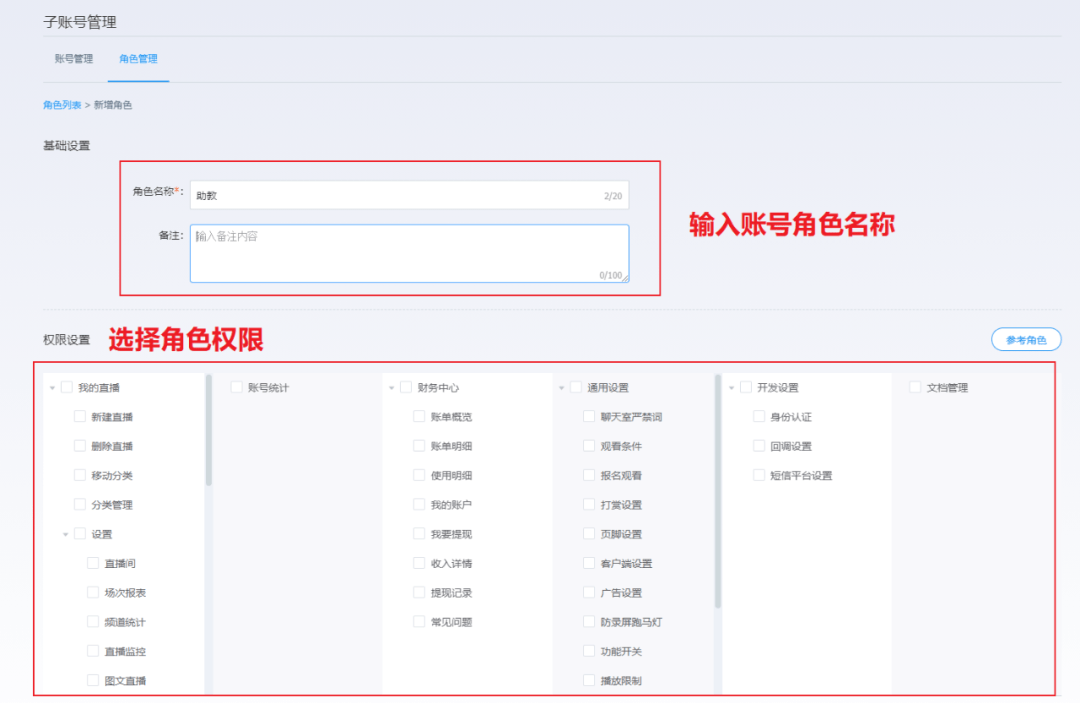1080x703 pixels.
Task: Go back via 角色列表 breadcrumb link
Action: (62, 105)
